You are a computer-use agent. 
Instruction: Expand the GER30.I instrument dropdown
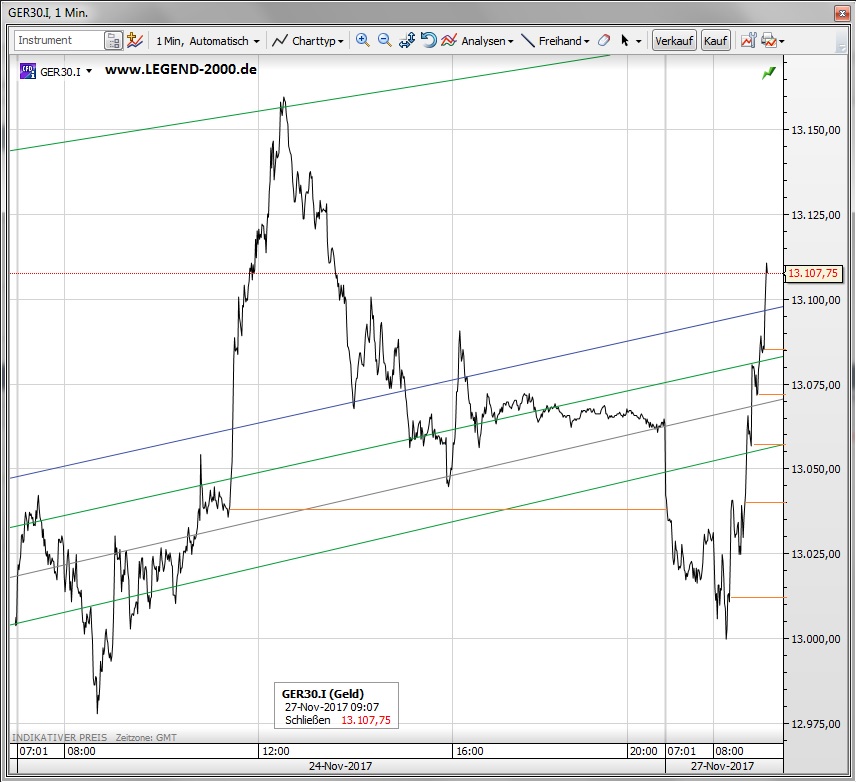point(89,72)
